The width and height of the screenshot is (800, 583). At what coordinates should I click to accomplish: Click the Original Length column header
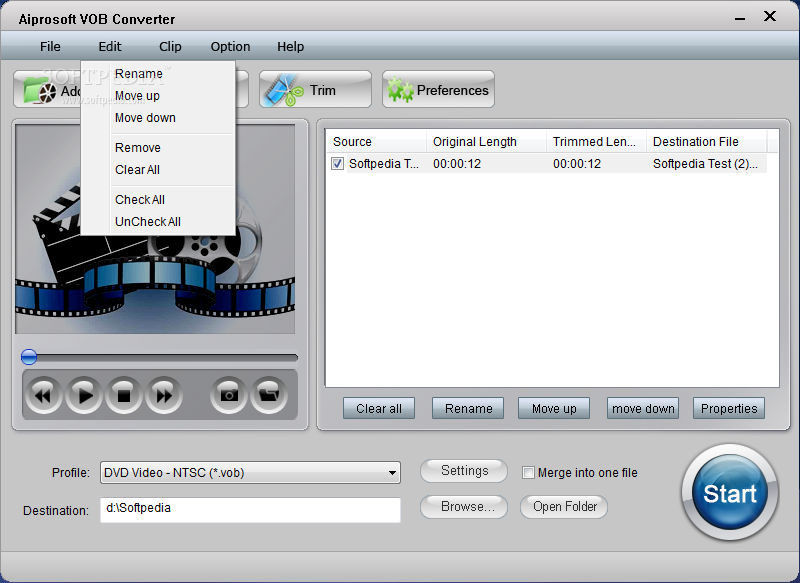tap(486, 142)
